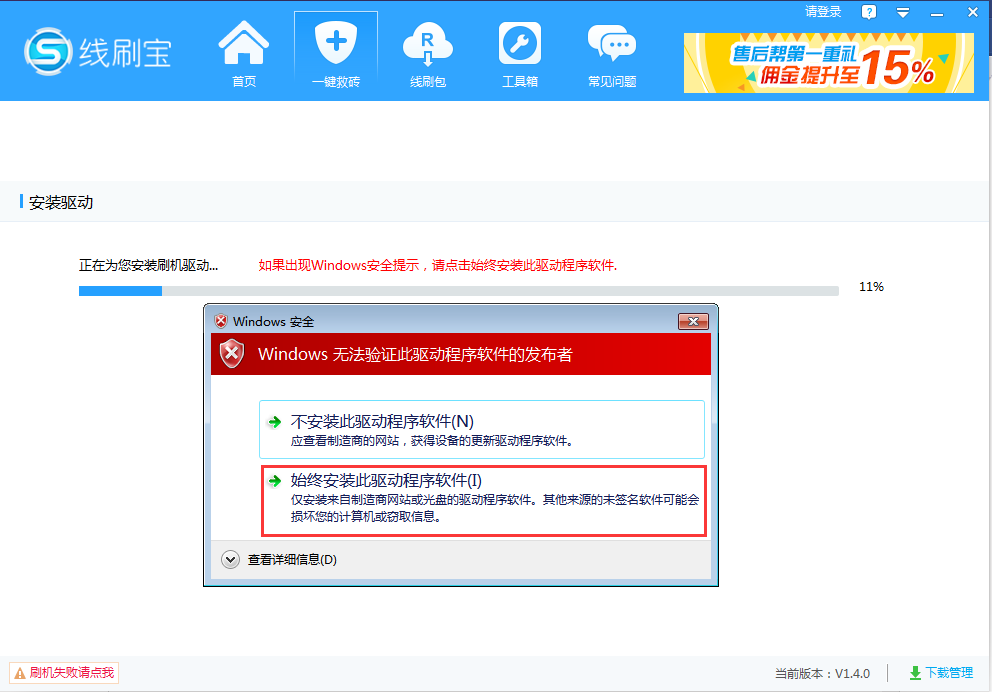Choose 始终安装此驱动程序软件(I) option
The image size is (992, 692).
(484, 499)
